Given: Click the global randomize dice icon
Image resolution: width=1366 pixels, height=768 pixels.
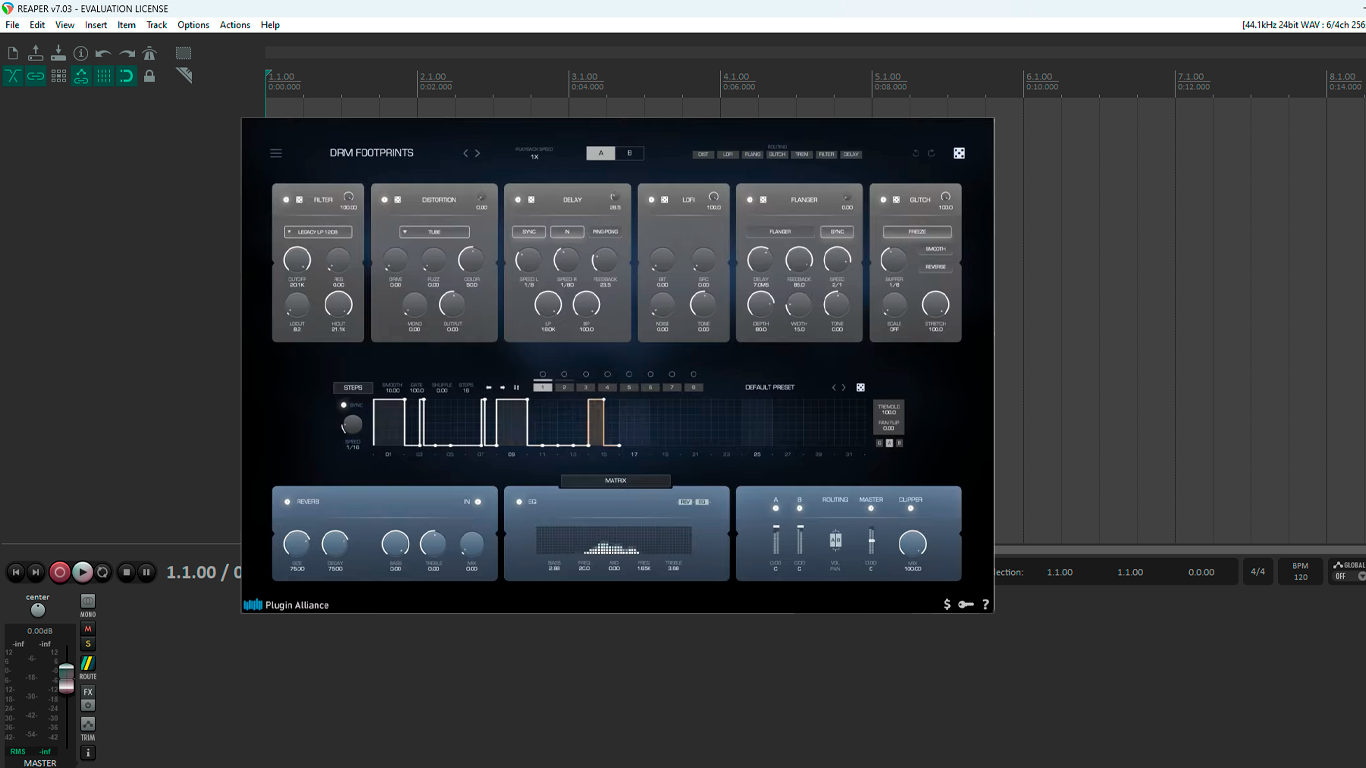Looking at the screenshot, I should (959, 153).
